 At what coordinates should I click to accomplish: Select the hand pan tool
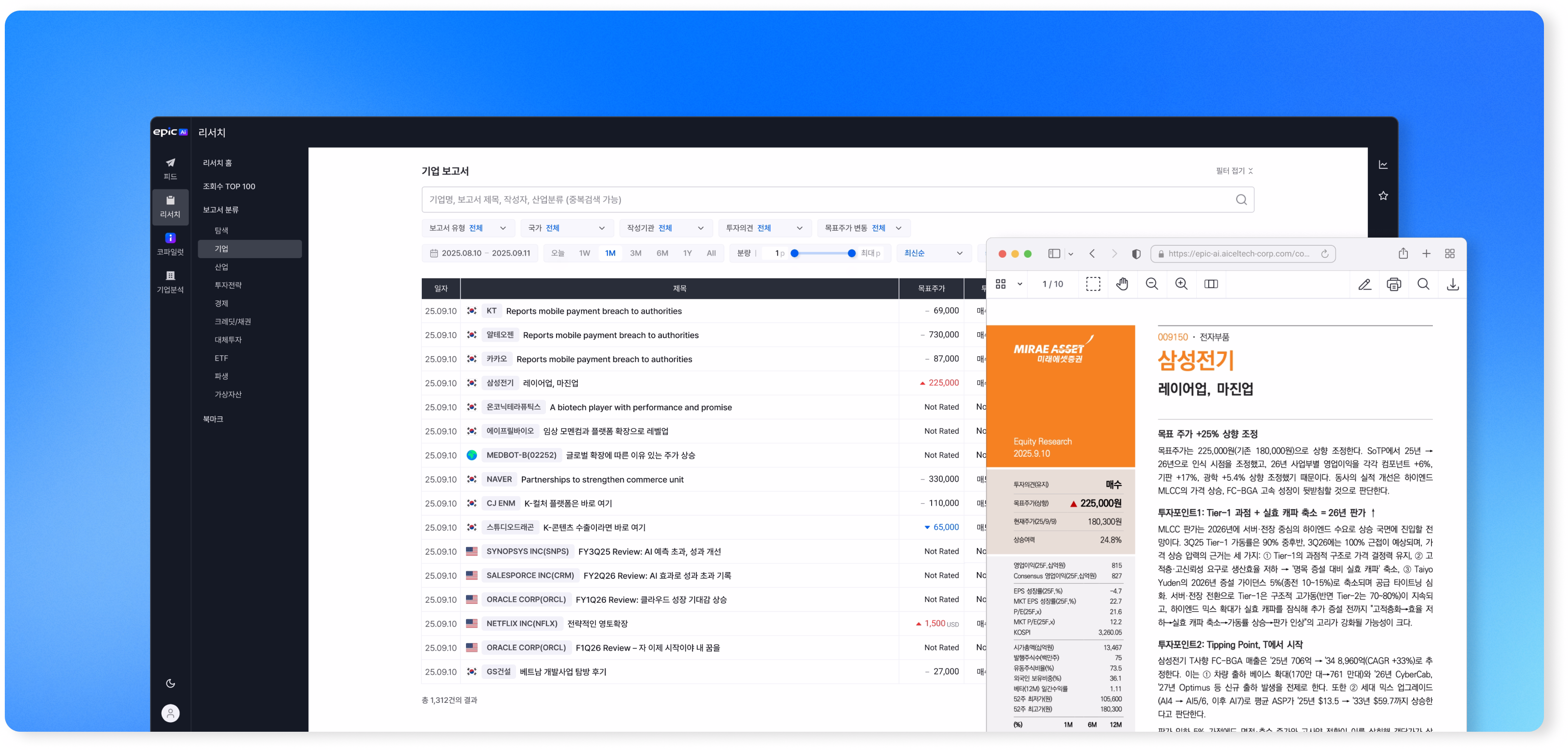coord(1123,284)
